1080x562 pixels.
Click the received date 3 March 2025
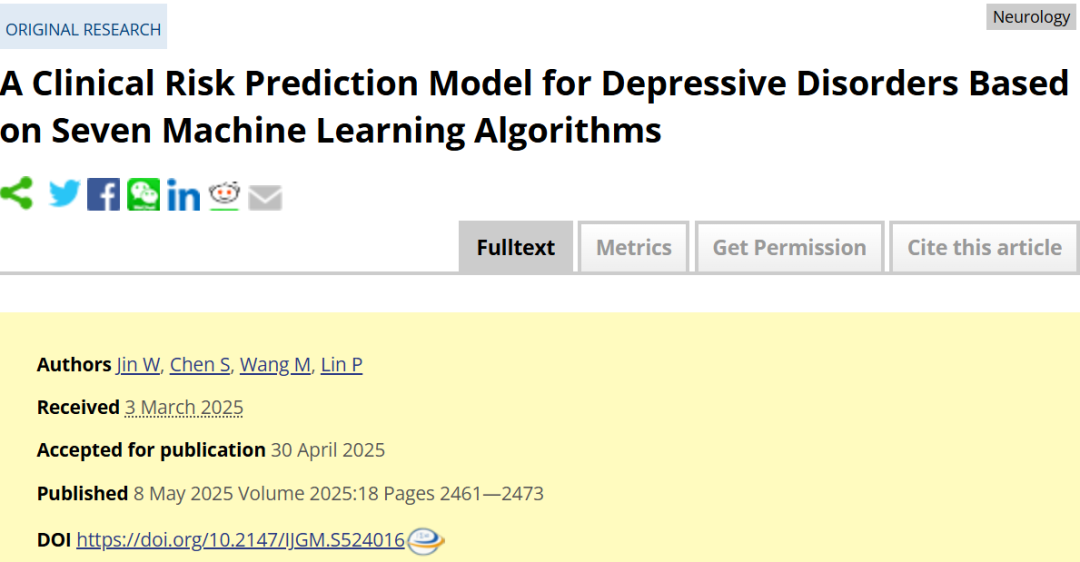184,408
